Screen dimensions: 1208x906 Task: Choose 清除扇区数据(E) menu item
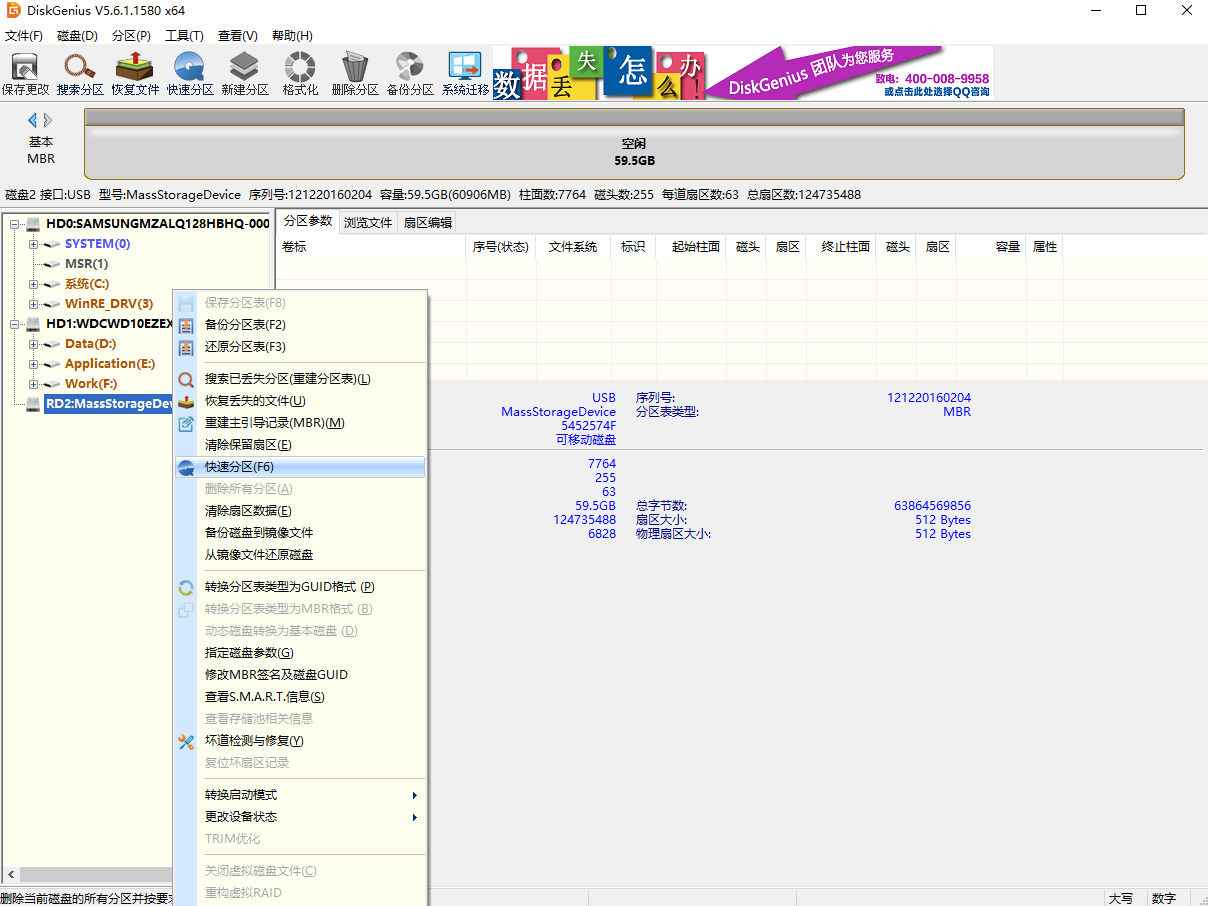click(300, 511)
